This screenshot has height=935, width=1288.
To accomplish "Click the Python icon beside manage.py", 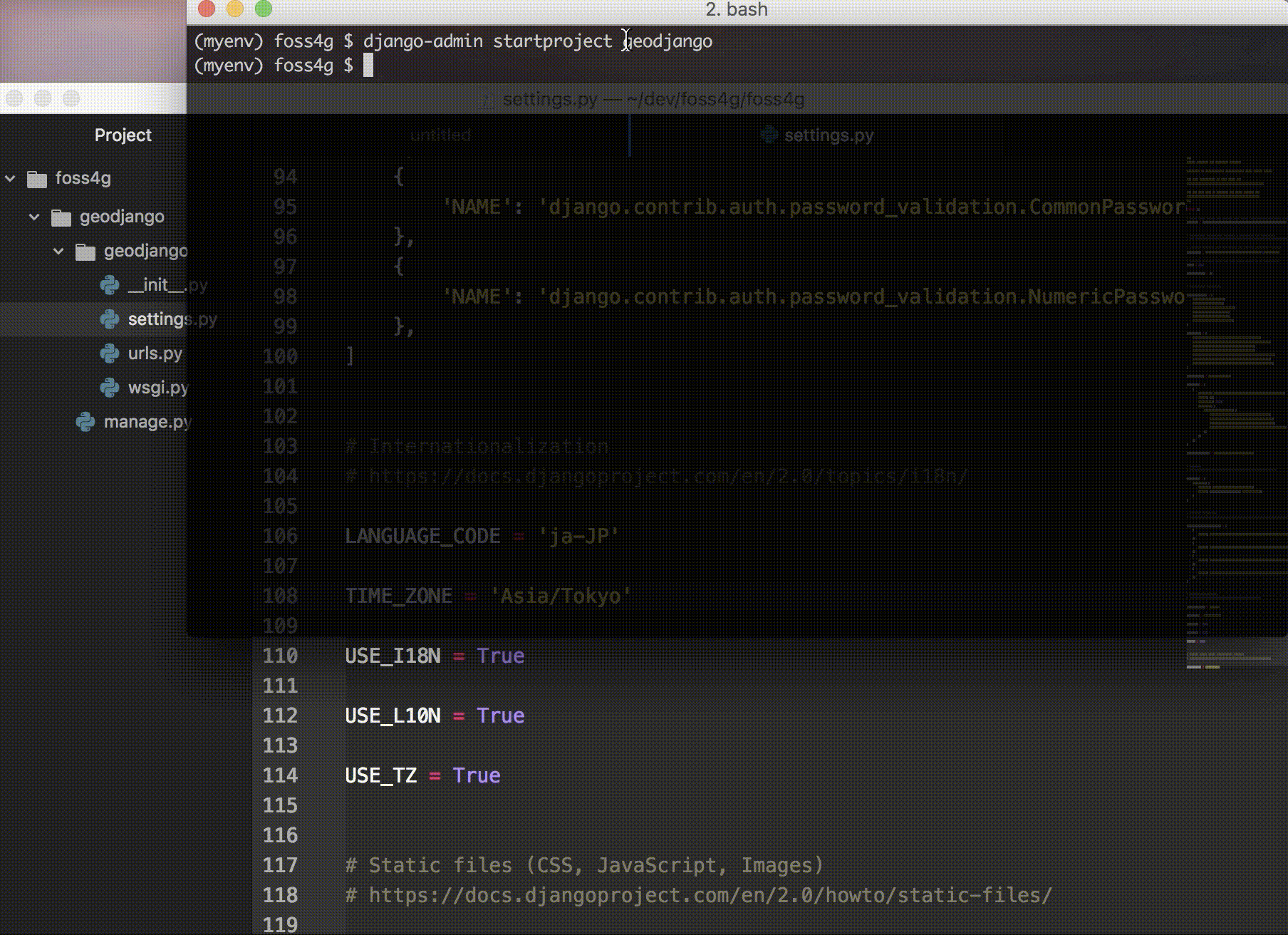I will coord(85,423).
